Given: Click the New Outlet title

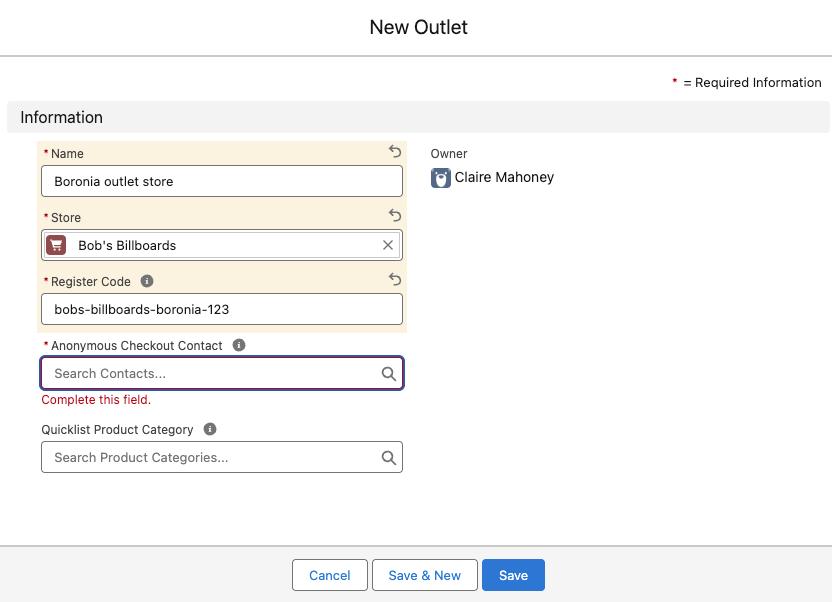Looking at the screenshot, I should [418, 27].
